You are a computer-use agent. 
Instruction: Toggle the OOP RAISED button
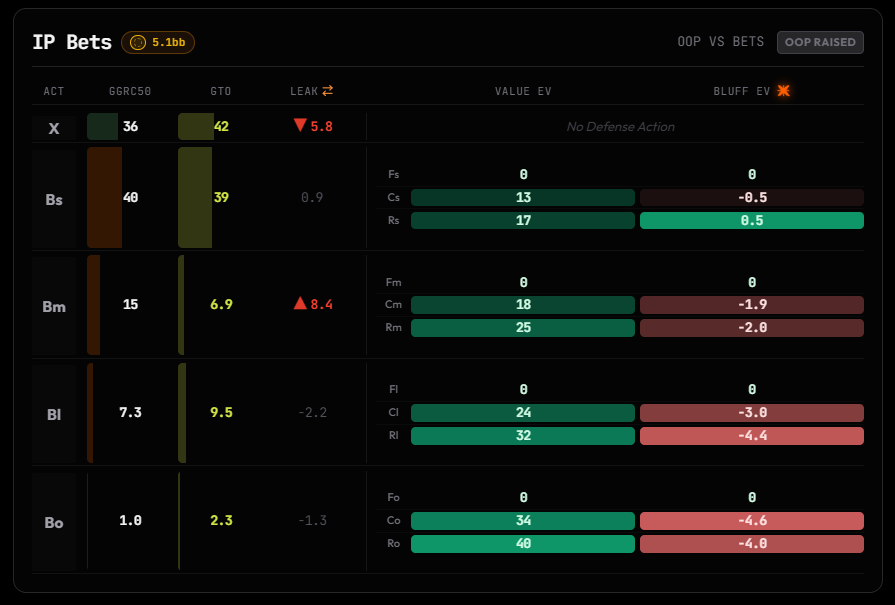tap(820, 42)
